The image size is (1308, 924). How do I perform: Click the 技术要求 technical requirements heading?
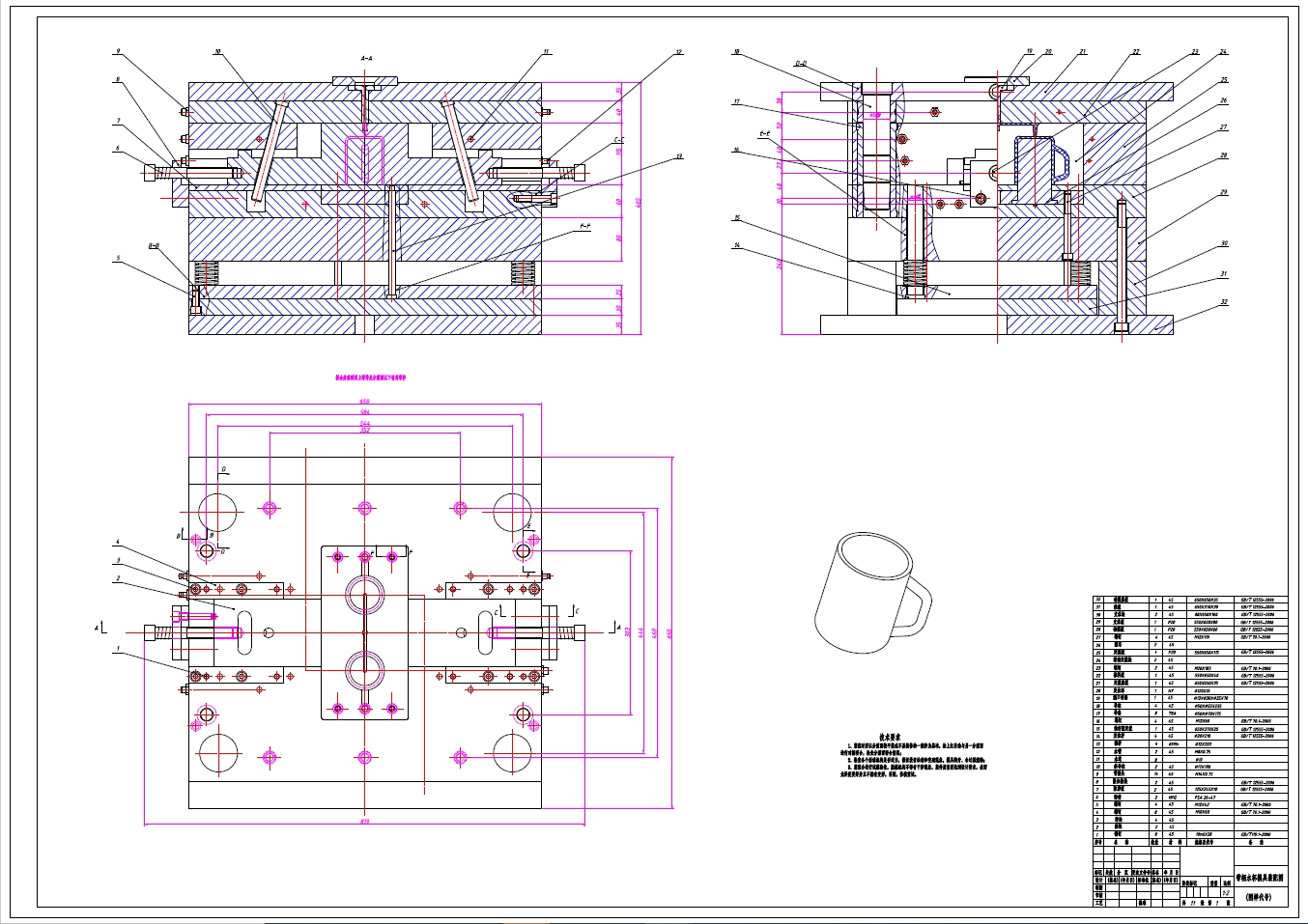pos(890,738)
